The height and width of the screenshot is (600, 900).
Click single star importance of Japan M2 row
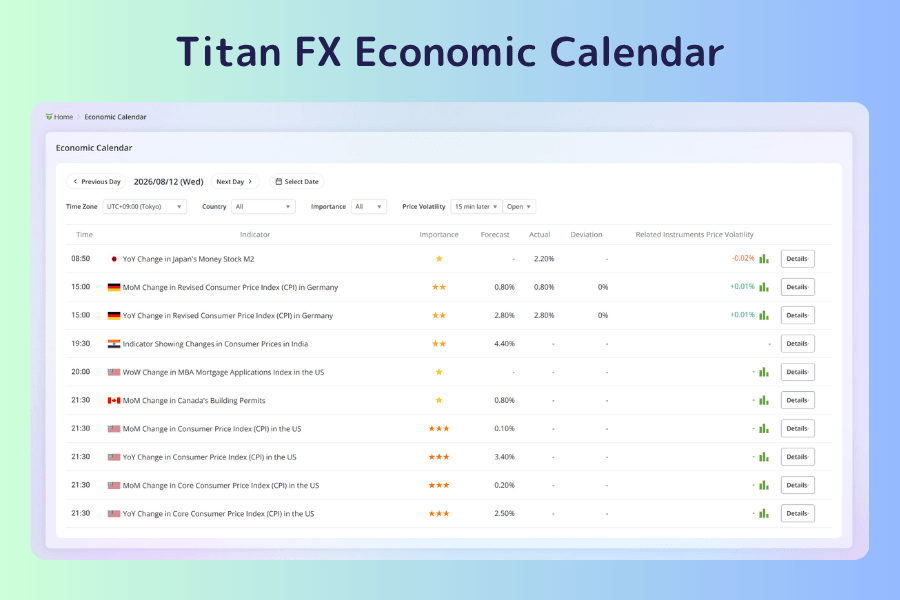tap(439, 259)
